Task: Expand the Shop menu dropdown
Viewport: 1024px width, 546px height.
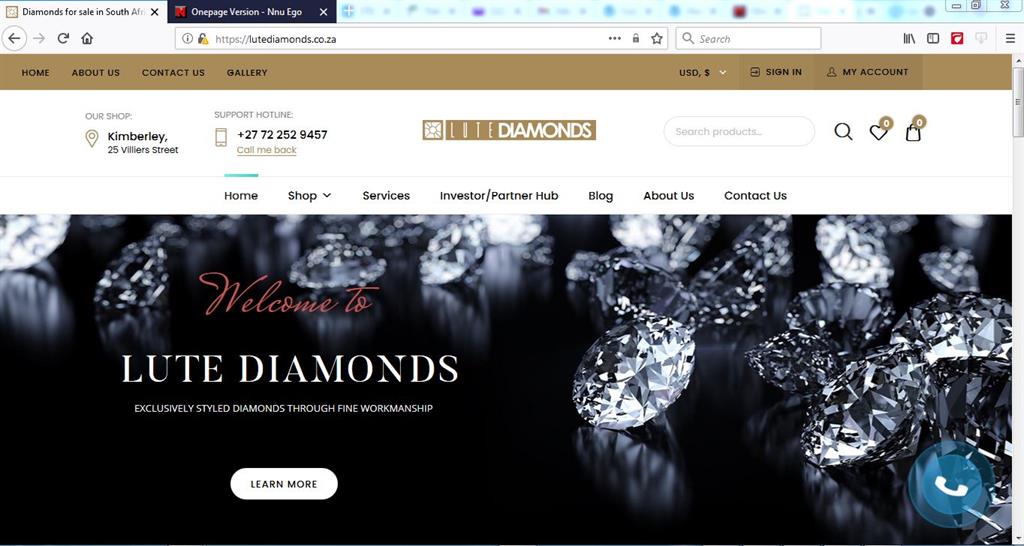Action: click(x=310, y=195)
